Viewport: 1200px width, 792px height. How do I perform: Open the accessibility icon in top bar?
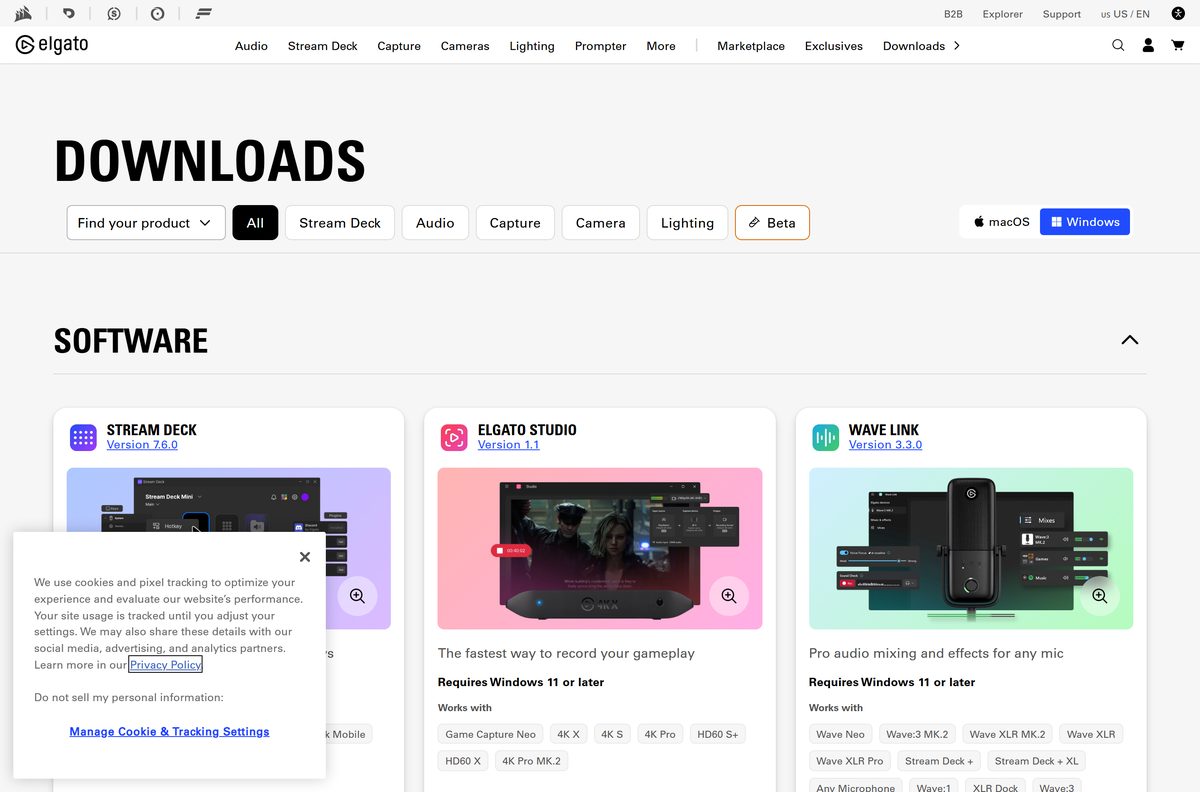[x=1178, y=14]
